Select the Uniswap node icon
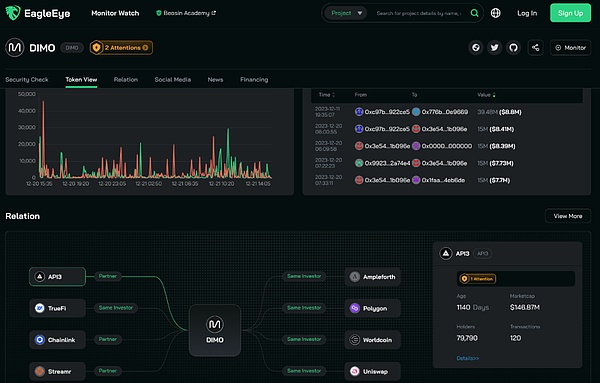 tap(355, 371)
